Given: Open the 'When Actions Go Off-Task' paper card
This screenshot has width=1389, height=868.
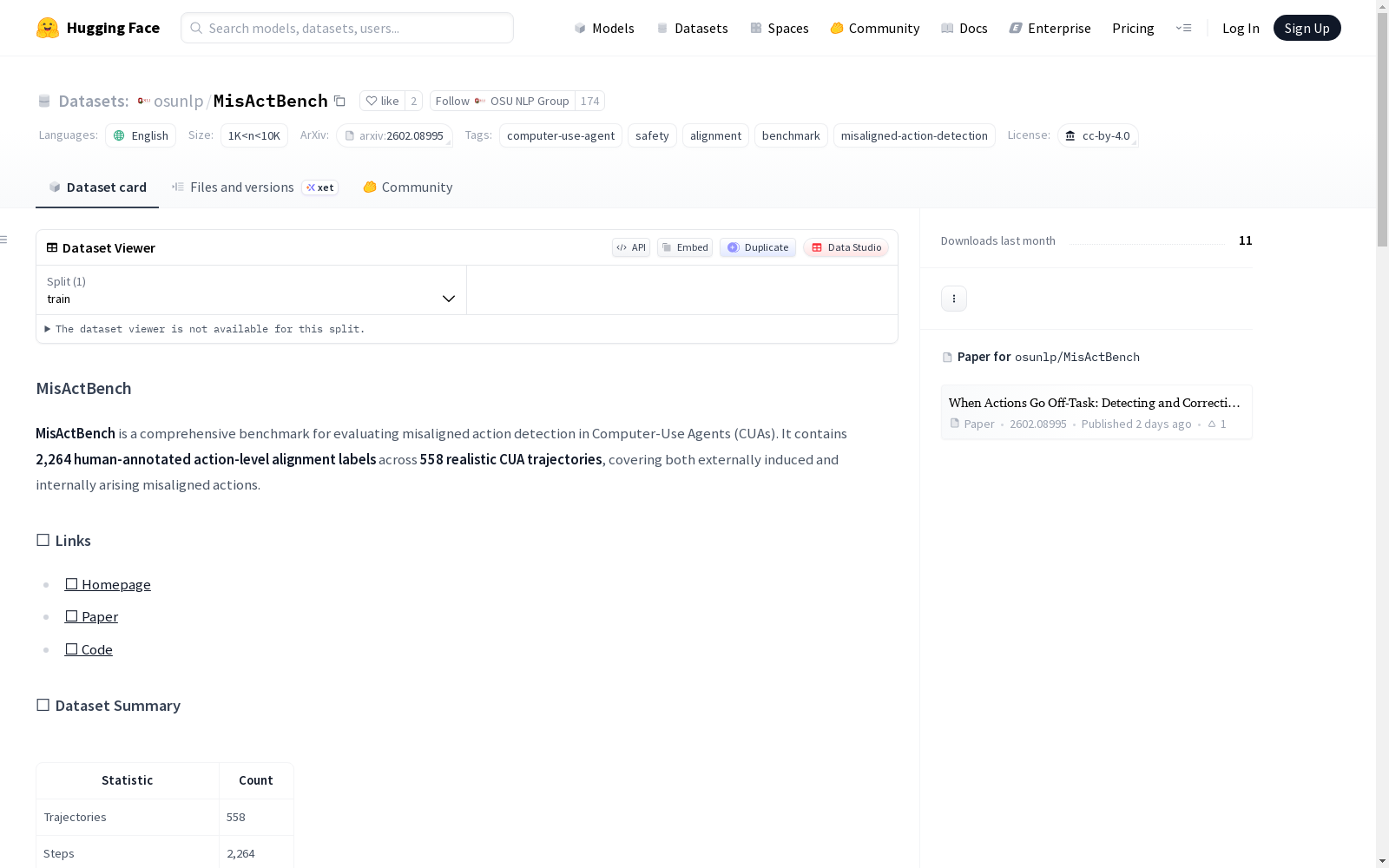Looking at the screenshot, I should click(1096, 412).
